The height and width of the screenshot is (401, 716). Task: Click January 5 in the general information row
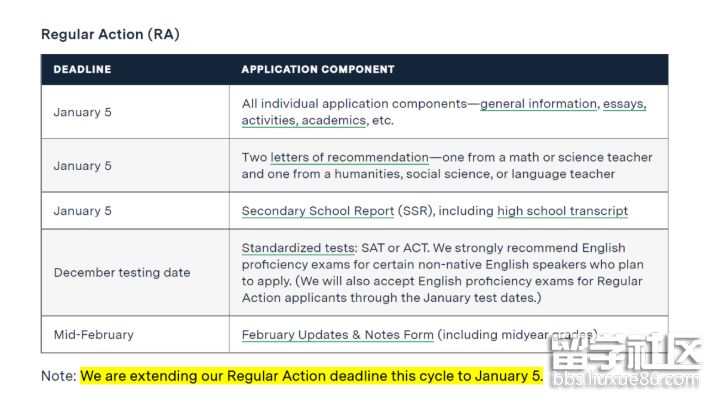(83, 112)
